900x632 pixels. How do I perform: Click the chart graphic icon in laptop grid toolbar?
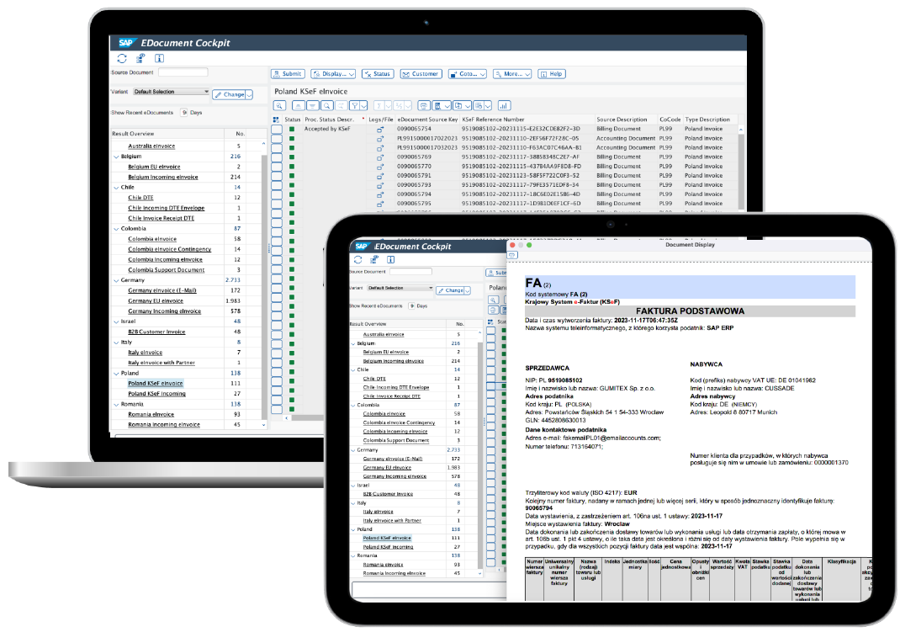(503, 106)
